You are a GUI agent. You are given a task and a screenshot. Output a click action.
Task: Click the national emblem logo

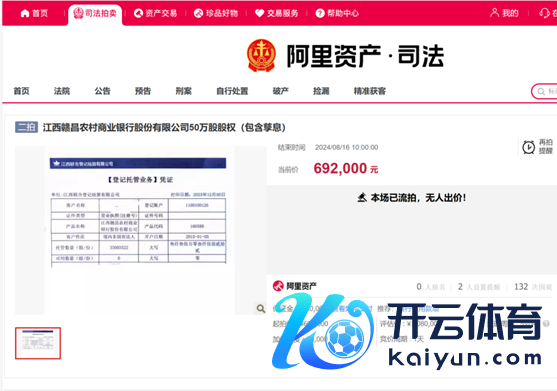tap(261, 55)
